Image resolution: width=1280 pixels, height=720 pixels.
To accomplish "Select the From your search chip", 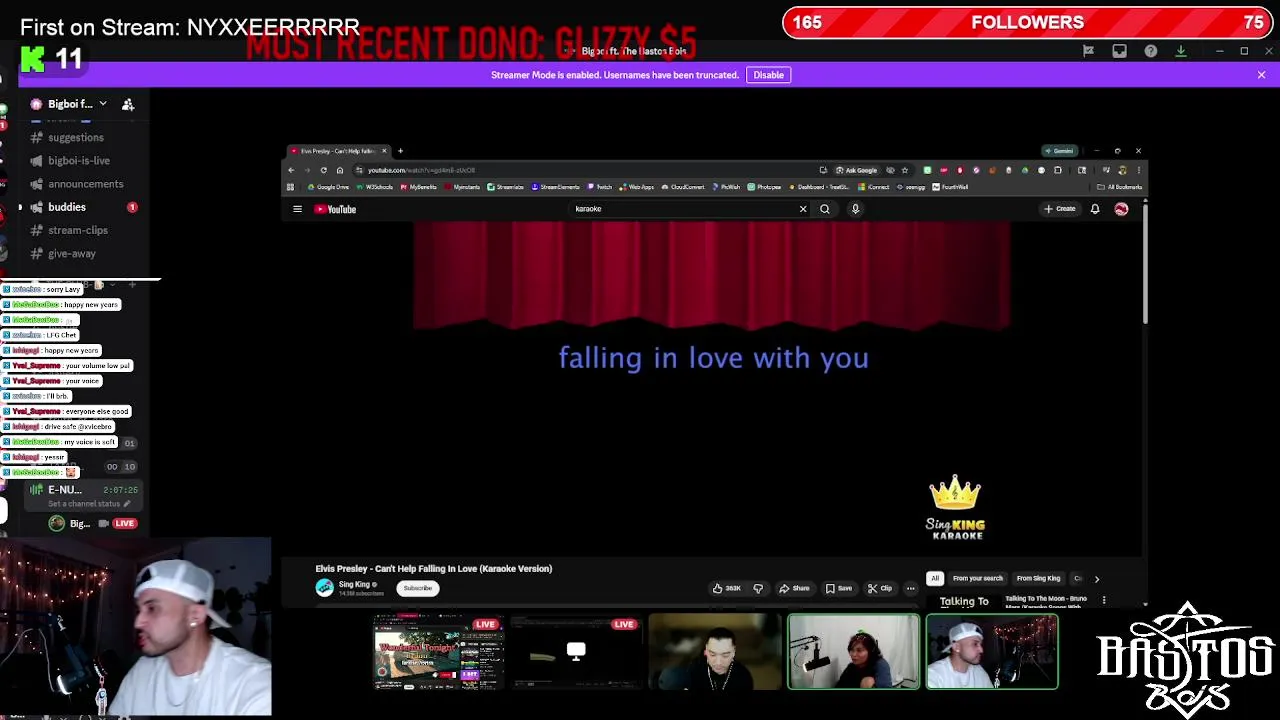I will [x=978, y=579].
